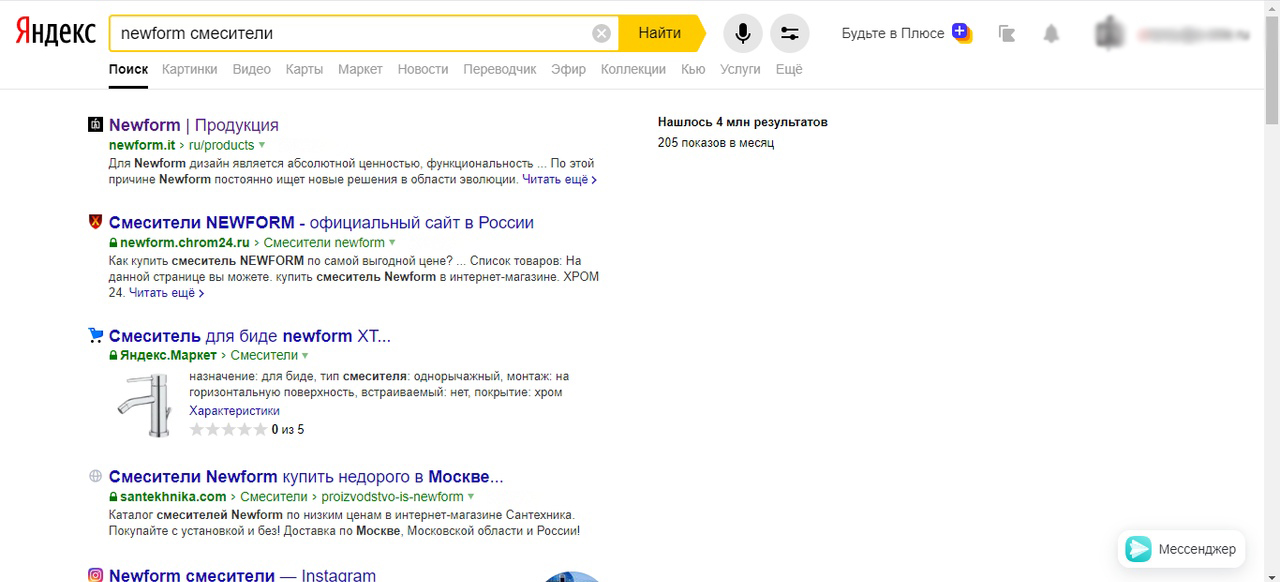Switch to the Эфир tab
Screen dimensions: 1280x582
tap(568, 69)
